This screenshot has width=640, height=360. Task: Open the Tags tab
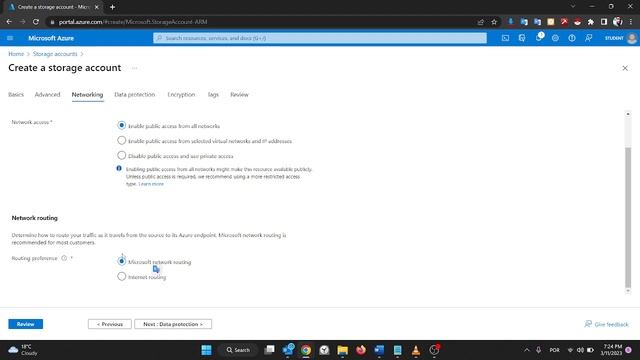point(213,94)
